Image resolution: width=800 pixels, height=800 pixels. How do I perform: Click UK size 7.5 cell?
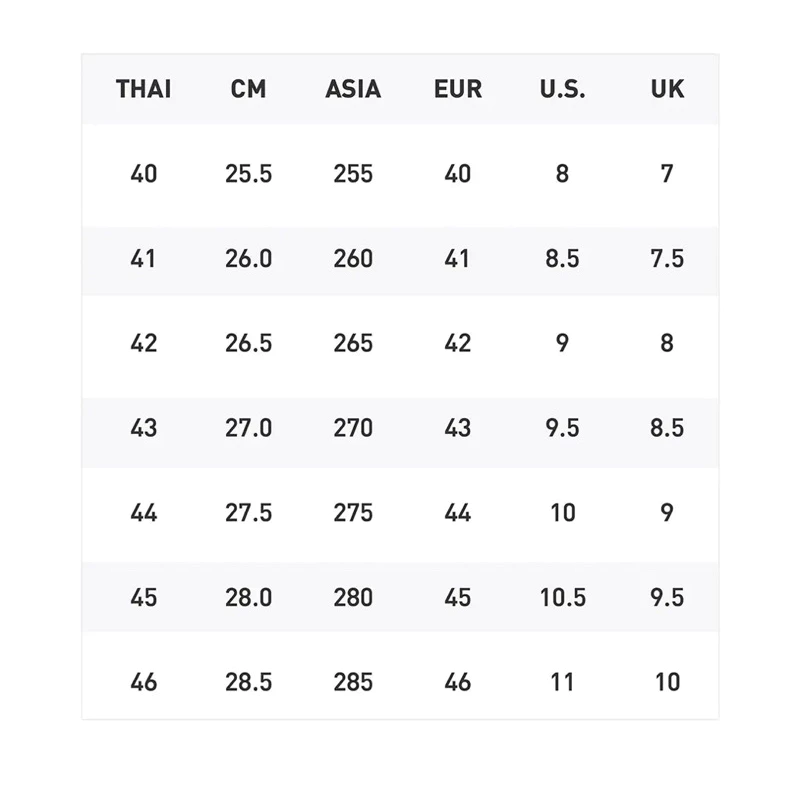pyautogui.click(x=667, y=259)
